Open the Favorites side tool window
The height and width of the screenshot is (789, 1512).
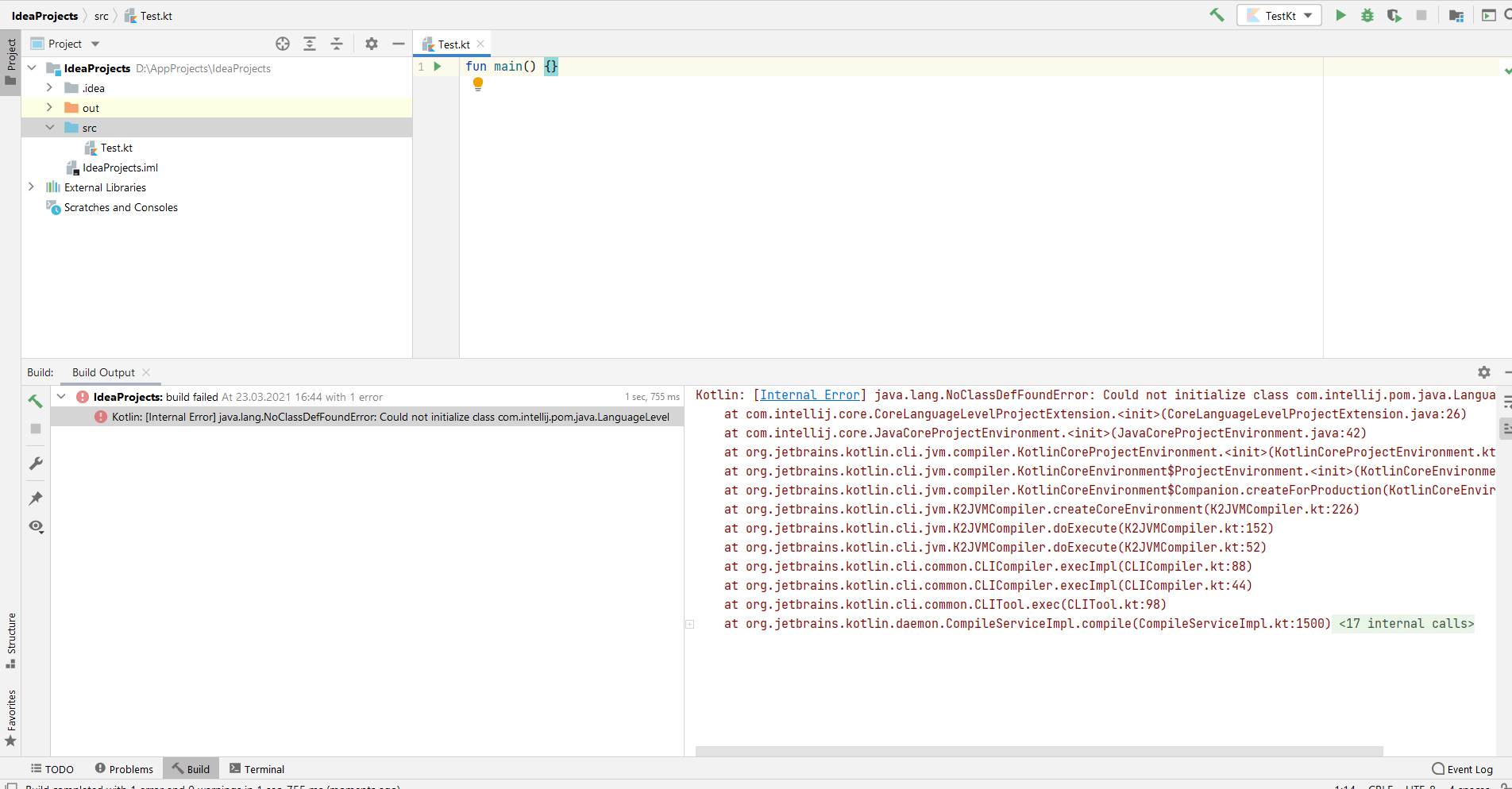pyautogui.click(x=10, y=718)
